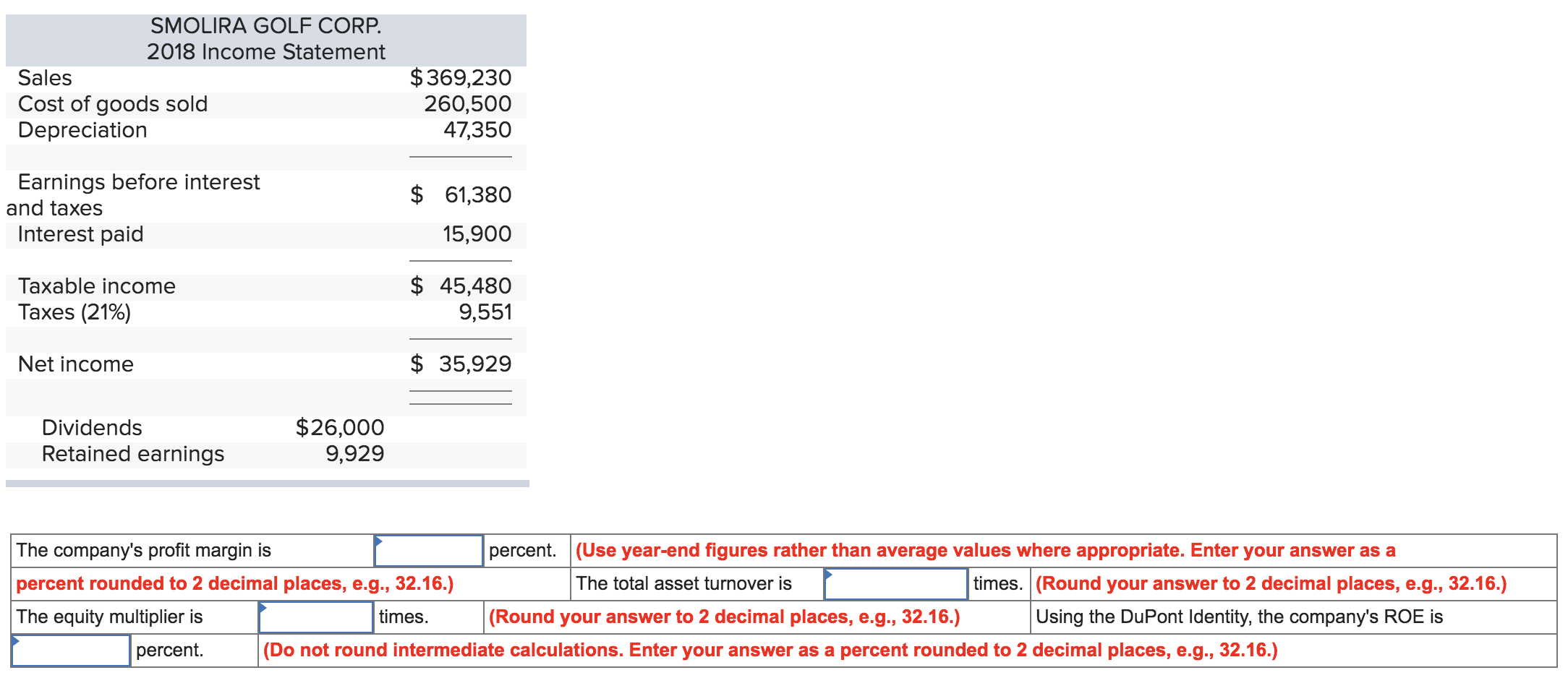
Task: Click the total asset turnover input box
Action: pos(895,584)
